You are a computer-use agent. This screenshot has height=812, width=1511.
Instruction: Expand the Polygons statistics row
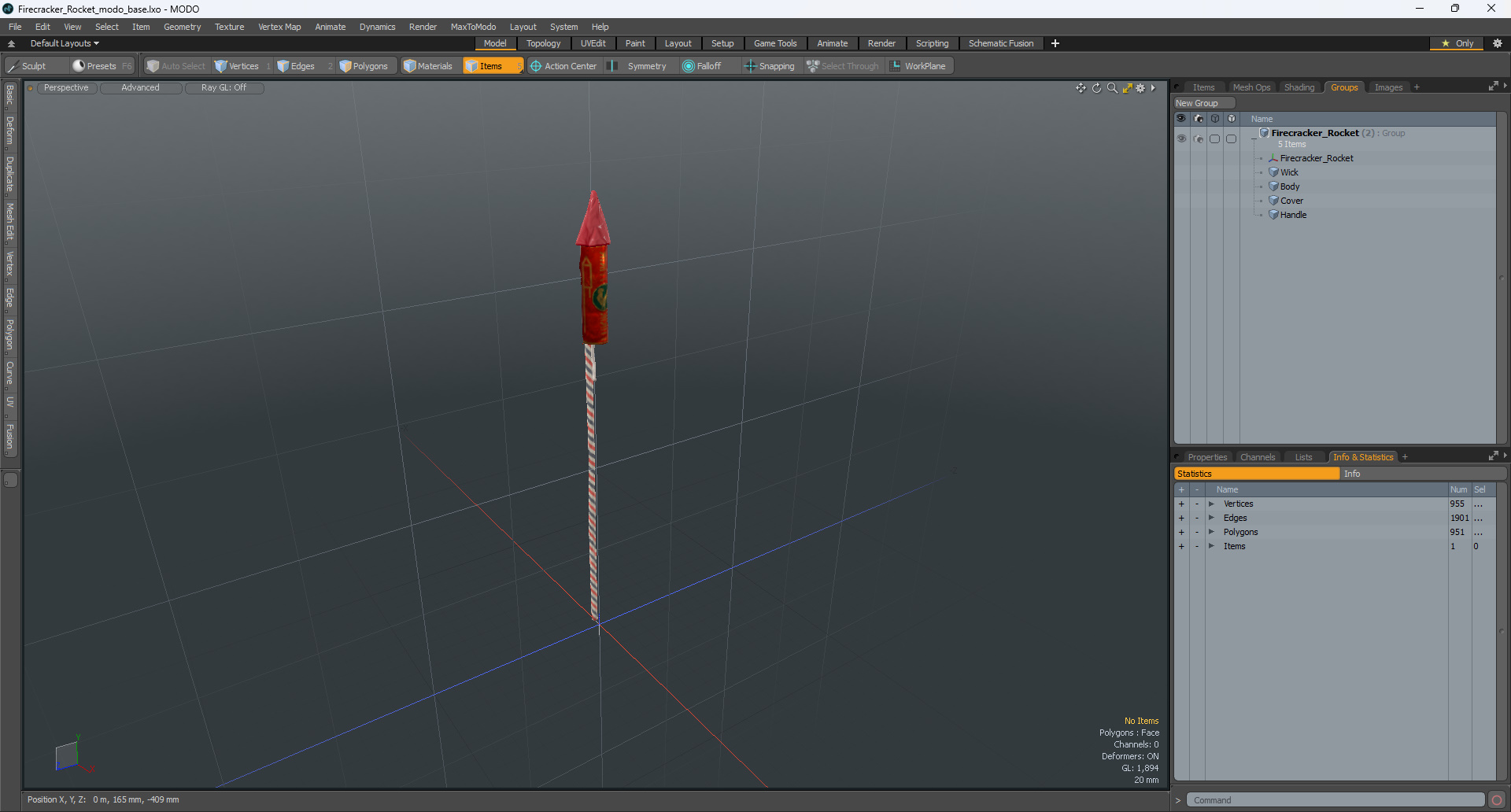(x=1211, y=532)
